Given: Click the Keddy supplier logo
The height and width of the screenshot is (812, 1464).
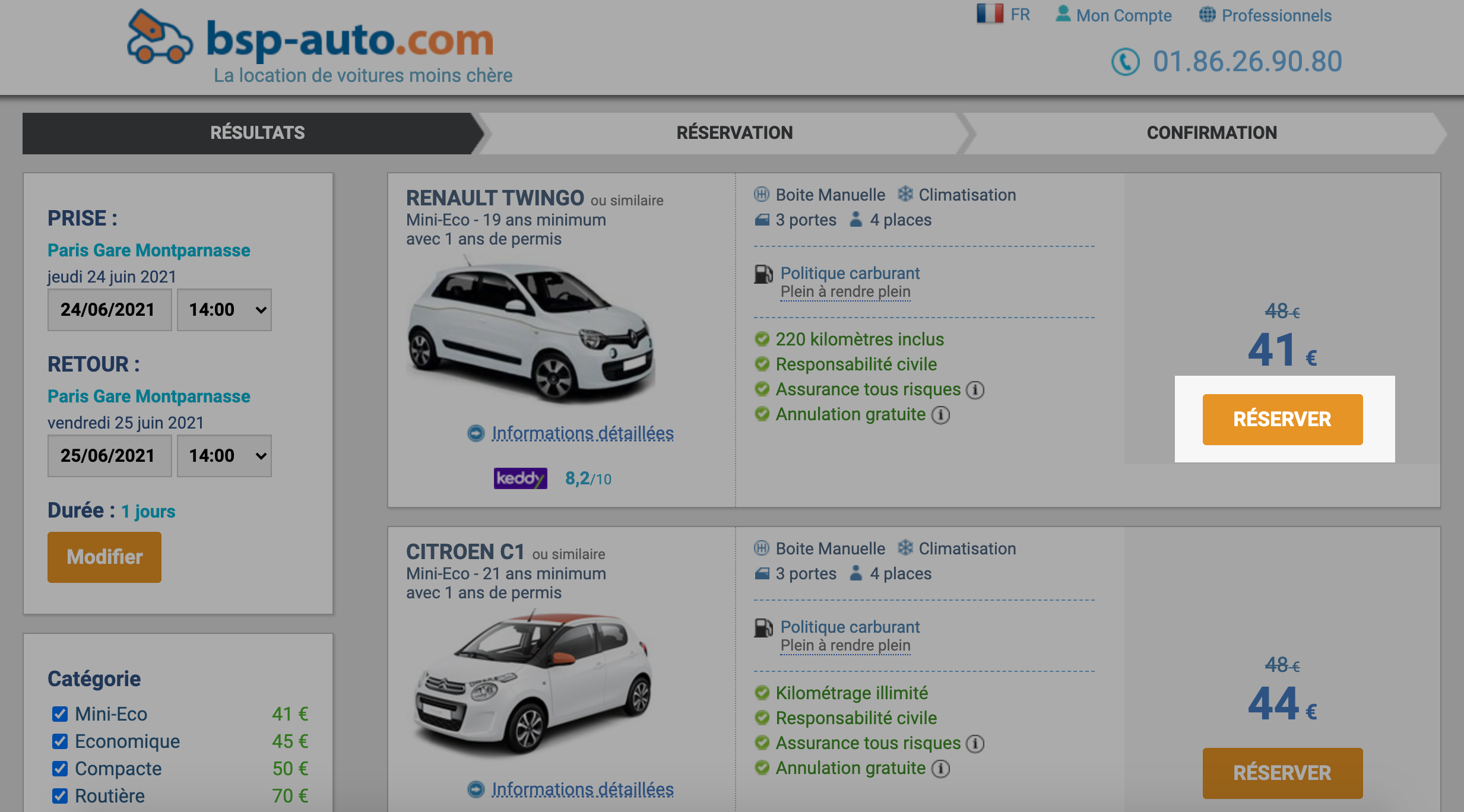Looking at the screenshot, I should click(520, 478).
